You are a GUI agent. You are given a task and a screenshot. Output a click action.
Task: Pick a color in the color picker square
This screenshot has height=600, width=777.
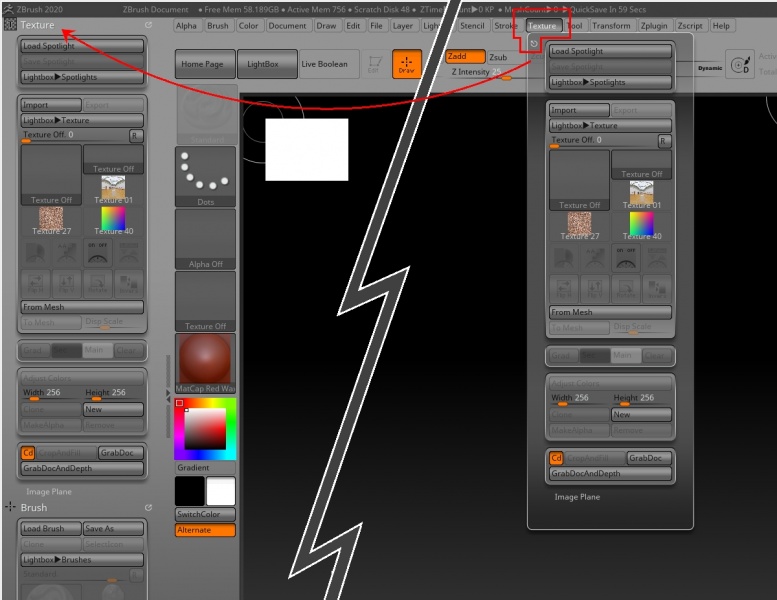[x=205, y=429]
